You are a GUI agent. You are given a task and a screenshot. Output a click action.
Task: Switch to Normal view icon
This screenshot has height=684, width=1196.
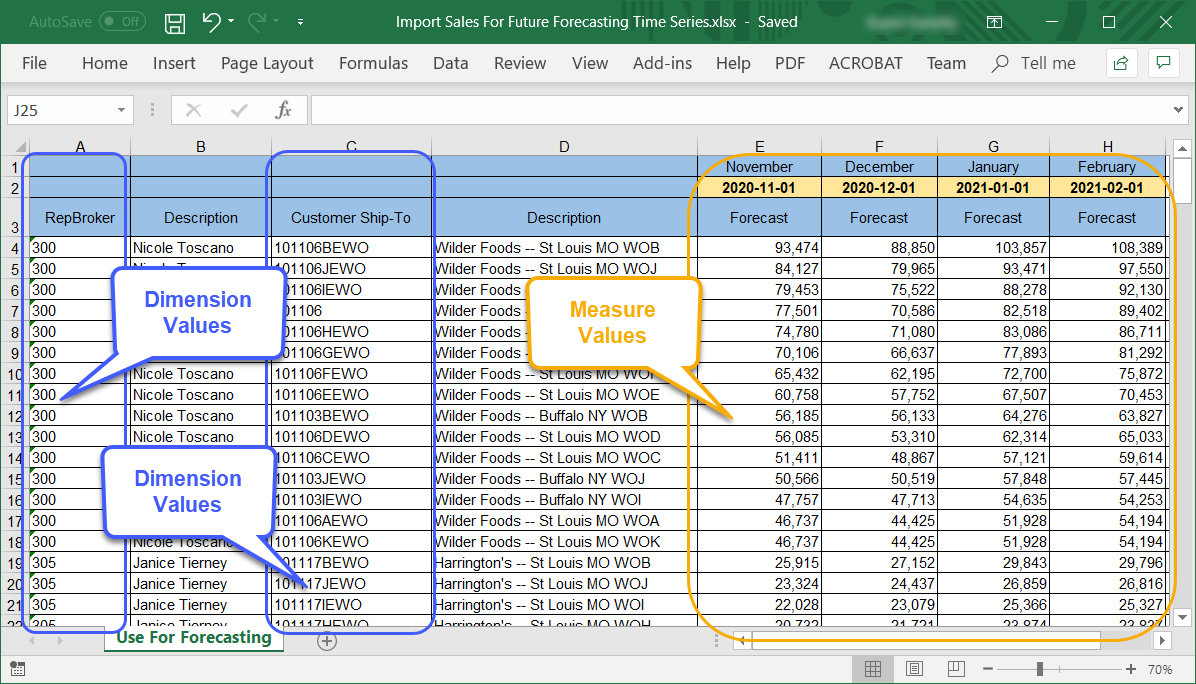[x=873, y=669]
